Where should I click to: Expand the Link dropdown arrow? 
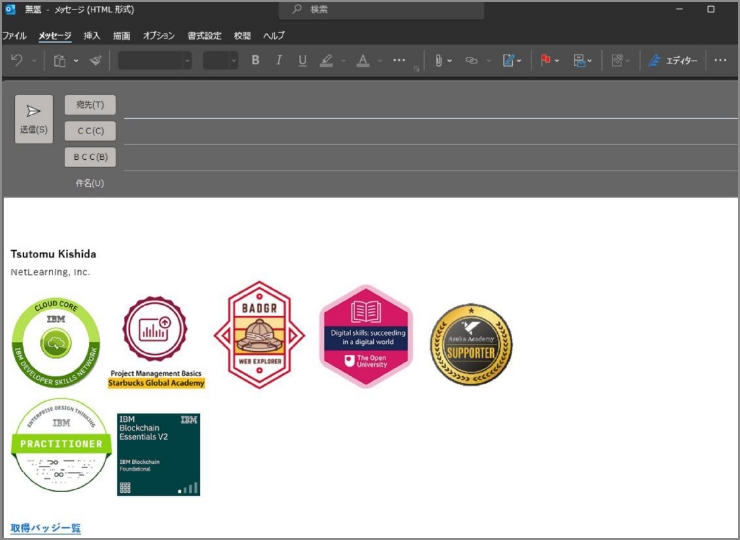tap(488, 61)
